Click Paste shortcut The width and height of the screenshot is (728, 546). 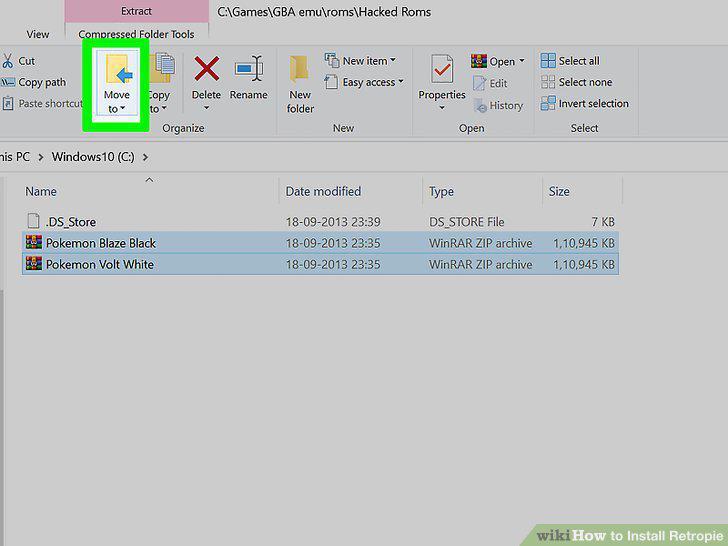[42, 103]
